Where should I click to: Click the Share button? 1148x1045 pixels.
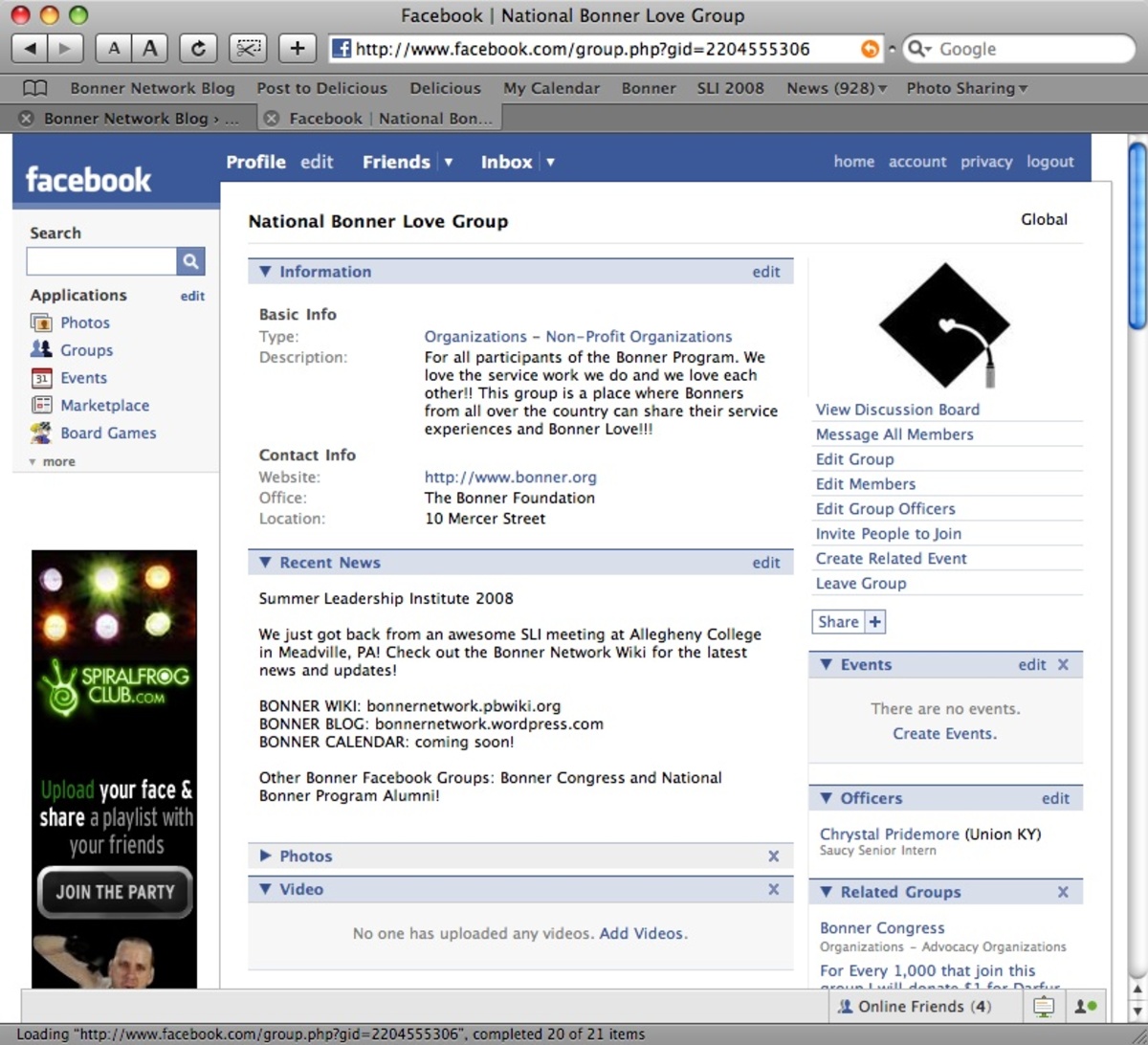point(838,622)
